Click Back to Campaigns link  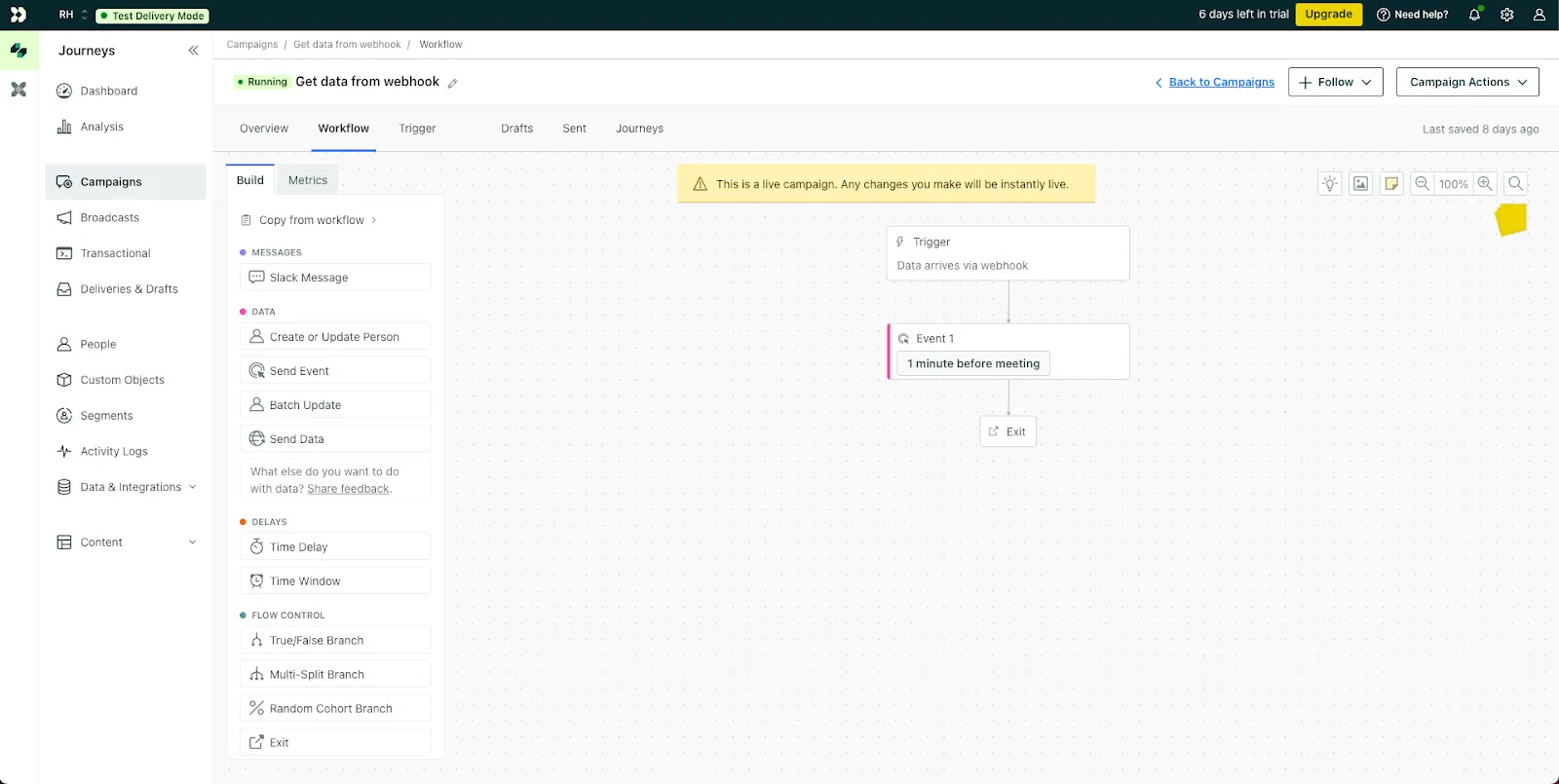click(1214, 83)
